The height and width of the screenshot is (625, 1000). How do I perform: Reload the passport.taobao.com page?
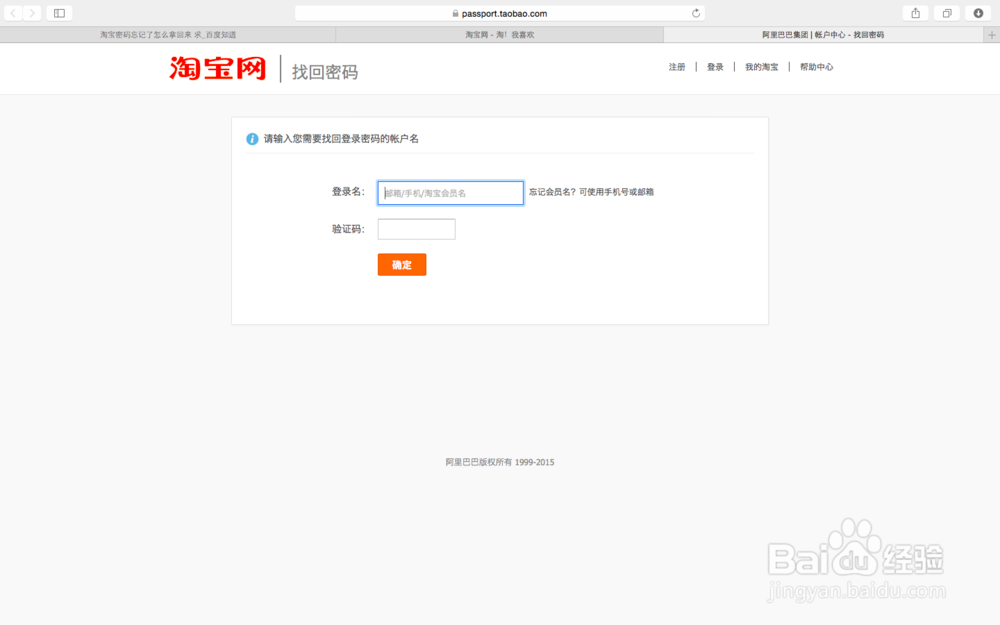697,13
